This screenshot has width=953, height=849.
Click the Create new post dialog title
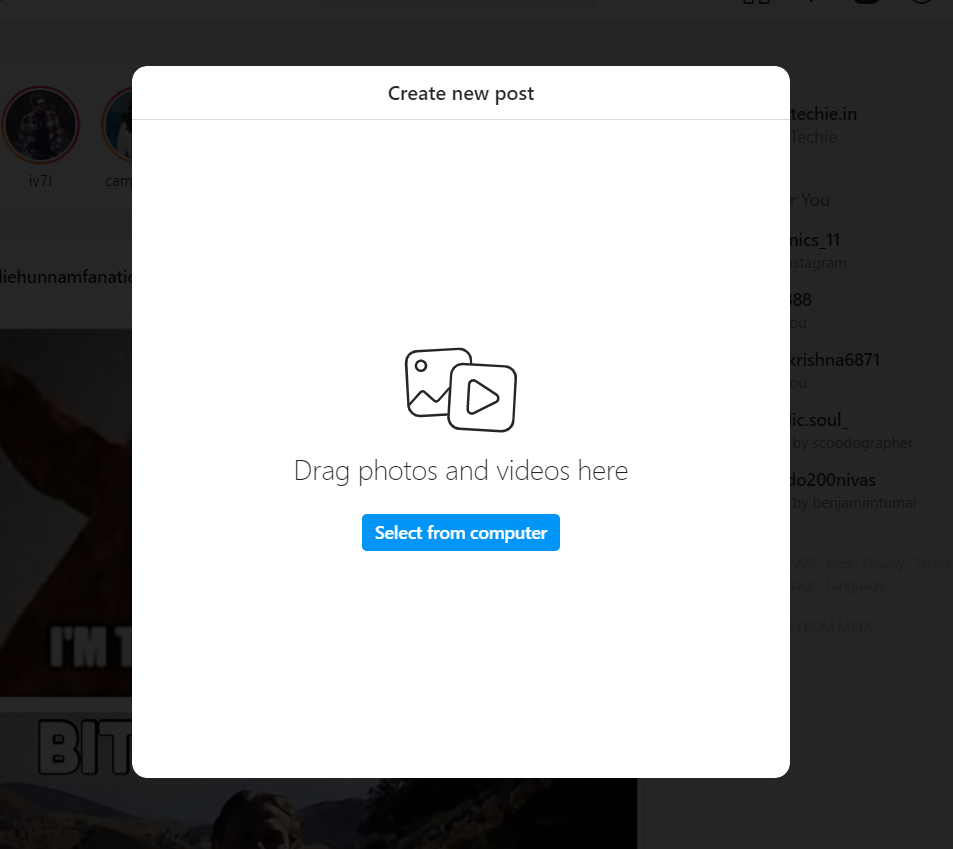click(460, 94)
